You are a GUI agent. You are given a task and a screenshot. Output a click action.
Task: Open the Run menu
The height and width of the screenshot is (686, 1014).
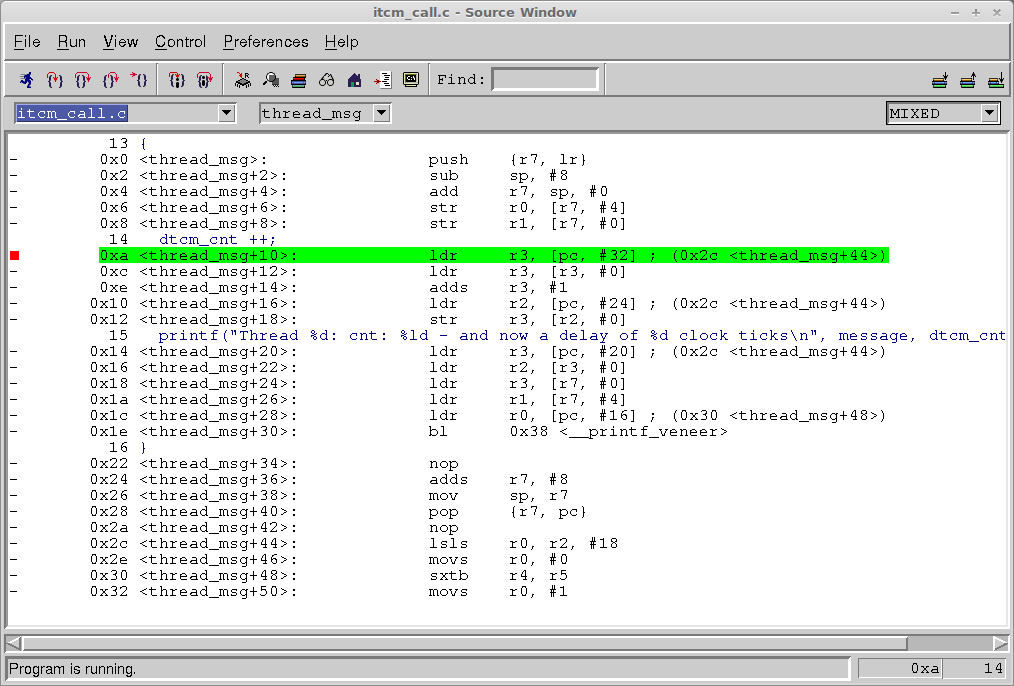(72, 42)
